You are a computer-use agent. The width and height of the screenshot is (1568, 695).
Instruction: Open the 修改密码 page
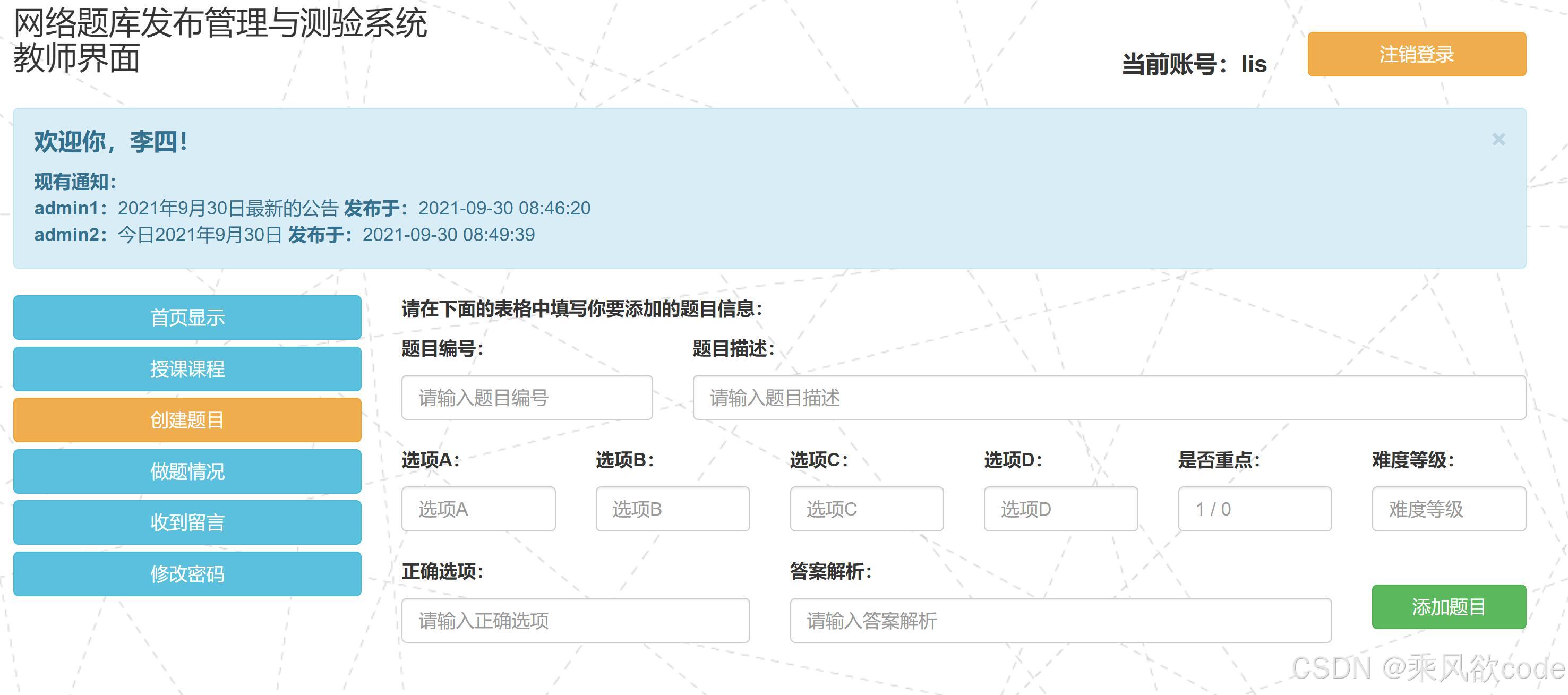(187, 573)
